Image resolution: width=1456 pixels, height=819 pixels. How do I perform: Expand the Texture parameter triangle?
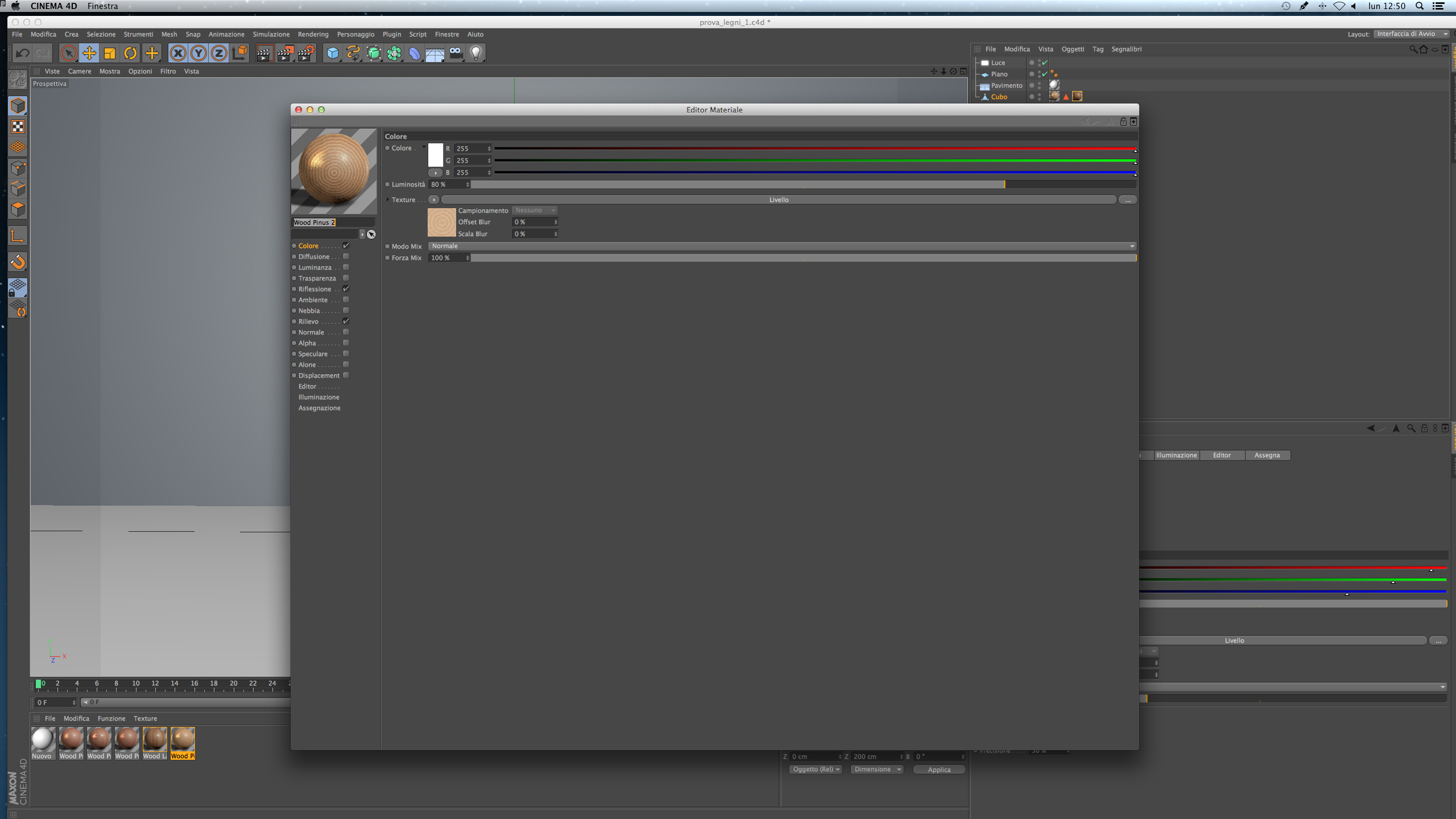tap(388, 200)
